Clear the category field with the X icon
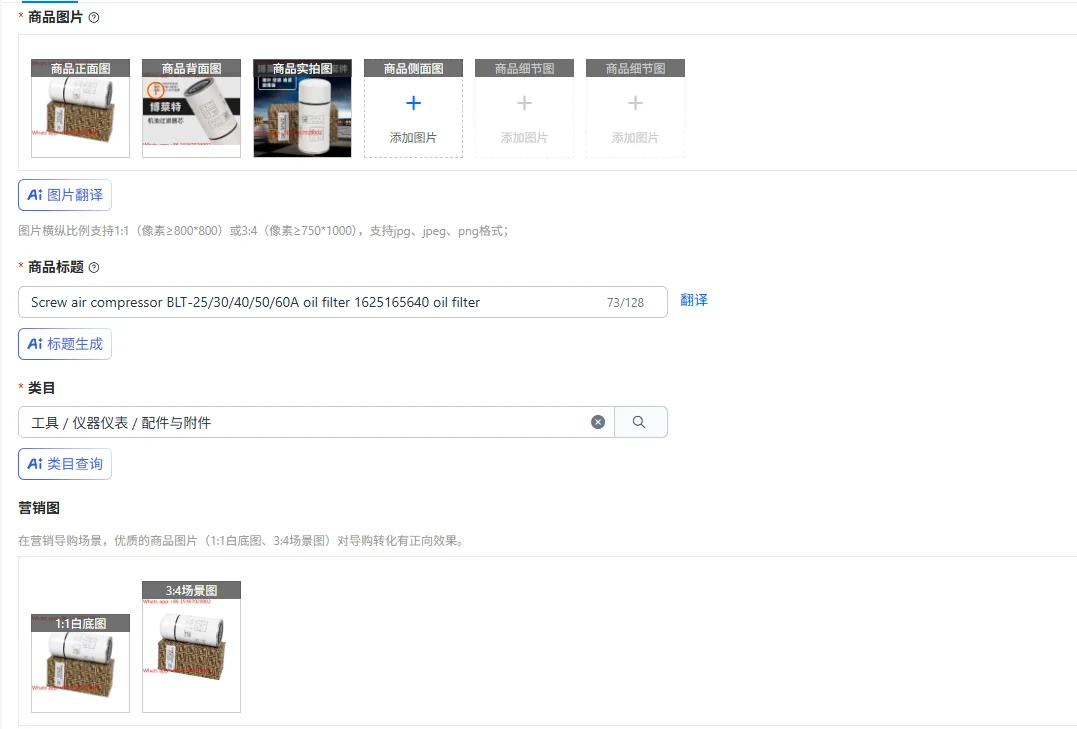 (598, 422)
